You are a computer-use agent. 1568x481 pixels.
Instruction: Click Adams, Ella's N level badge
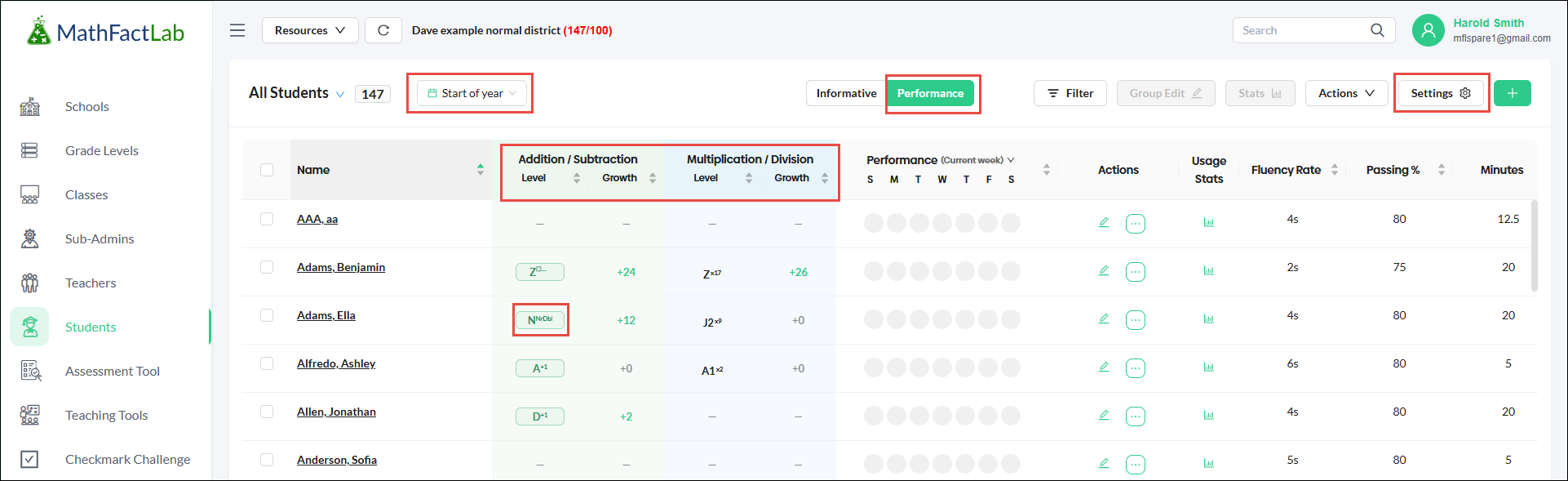(x=540, y=320)
